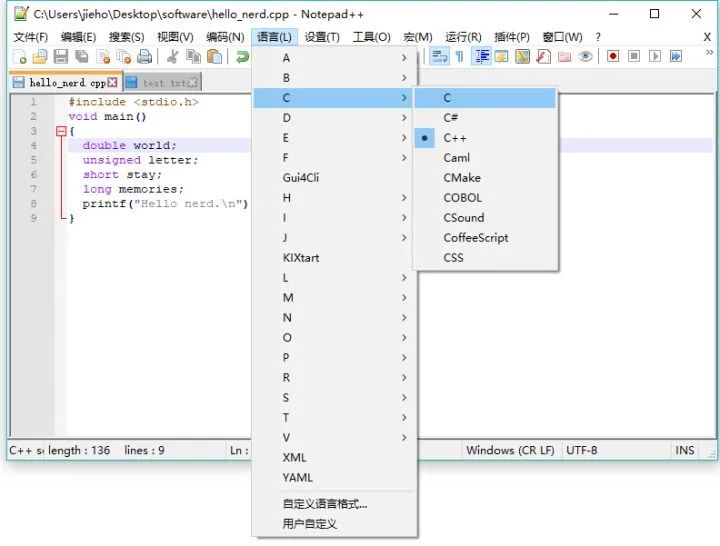Open folder as workspace icon
Viewport: 720px width, 546px height.
tap(564, 56)
